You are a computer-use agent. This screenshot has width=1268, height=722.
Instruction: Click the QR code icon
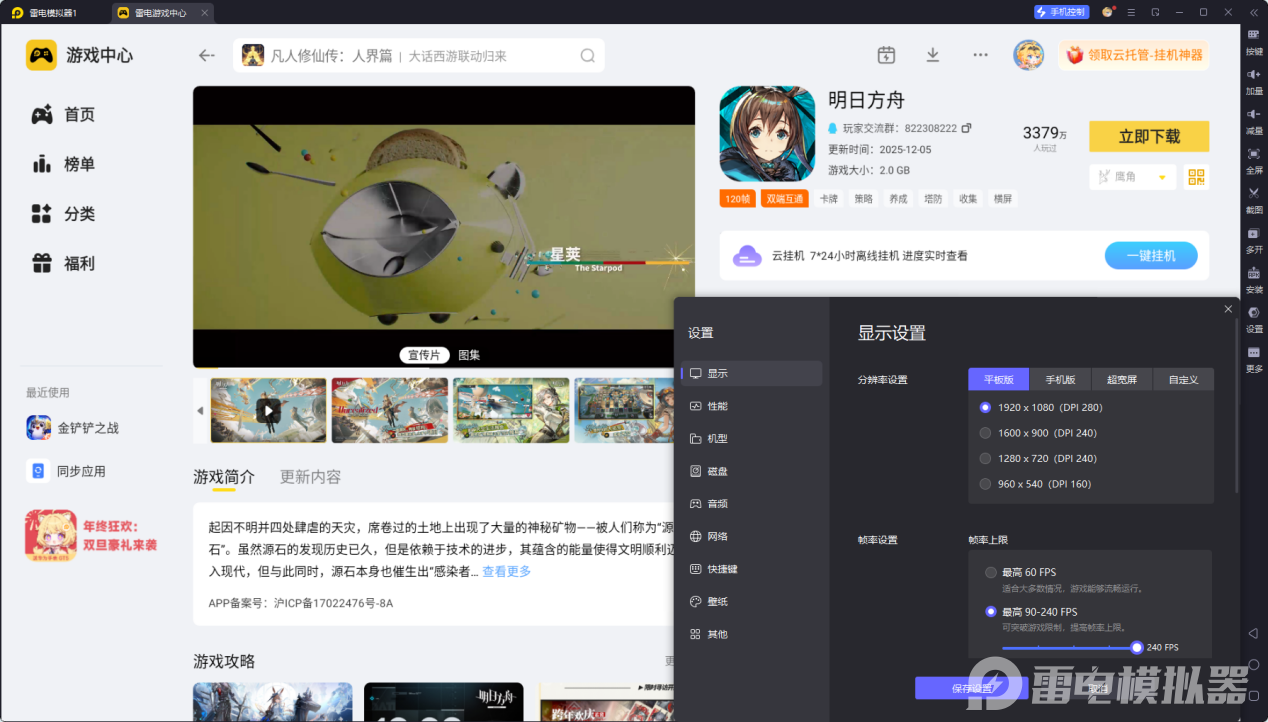pyautogui.click(x=1196, y=177)
